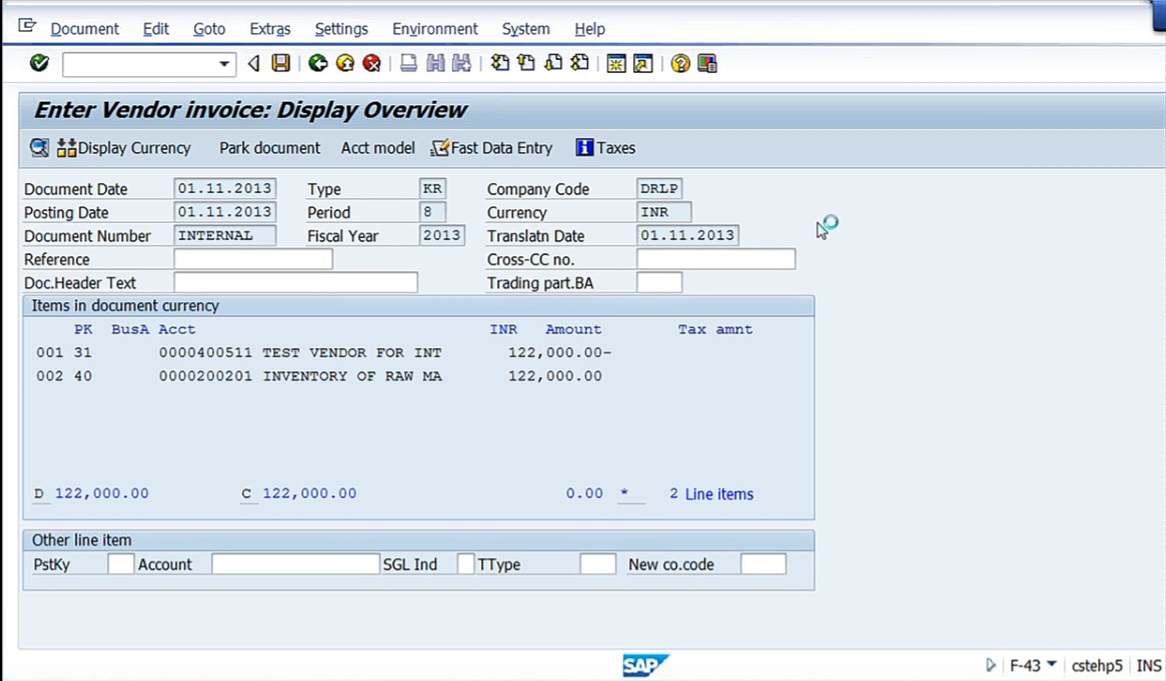Open the Edit menu
The width and height of the screenshot is (1166, 681).
click(156, 29)
